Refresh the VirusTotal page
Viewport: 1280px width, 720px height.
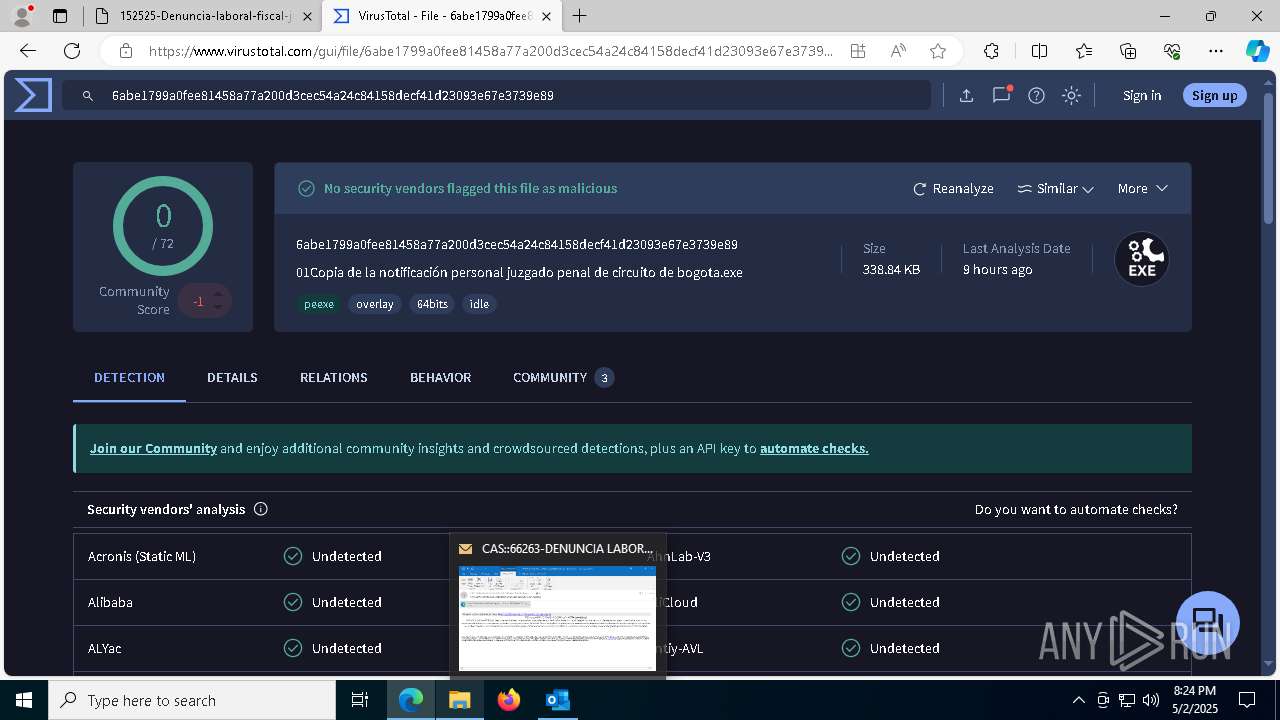point(72,51)
